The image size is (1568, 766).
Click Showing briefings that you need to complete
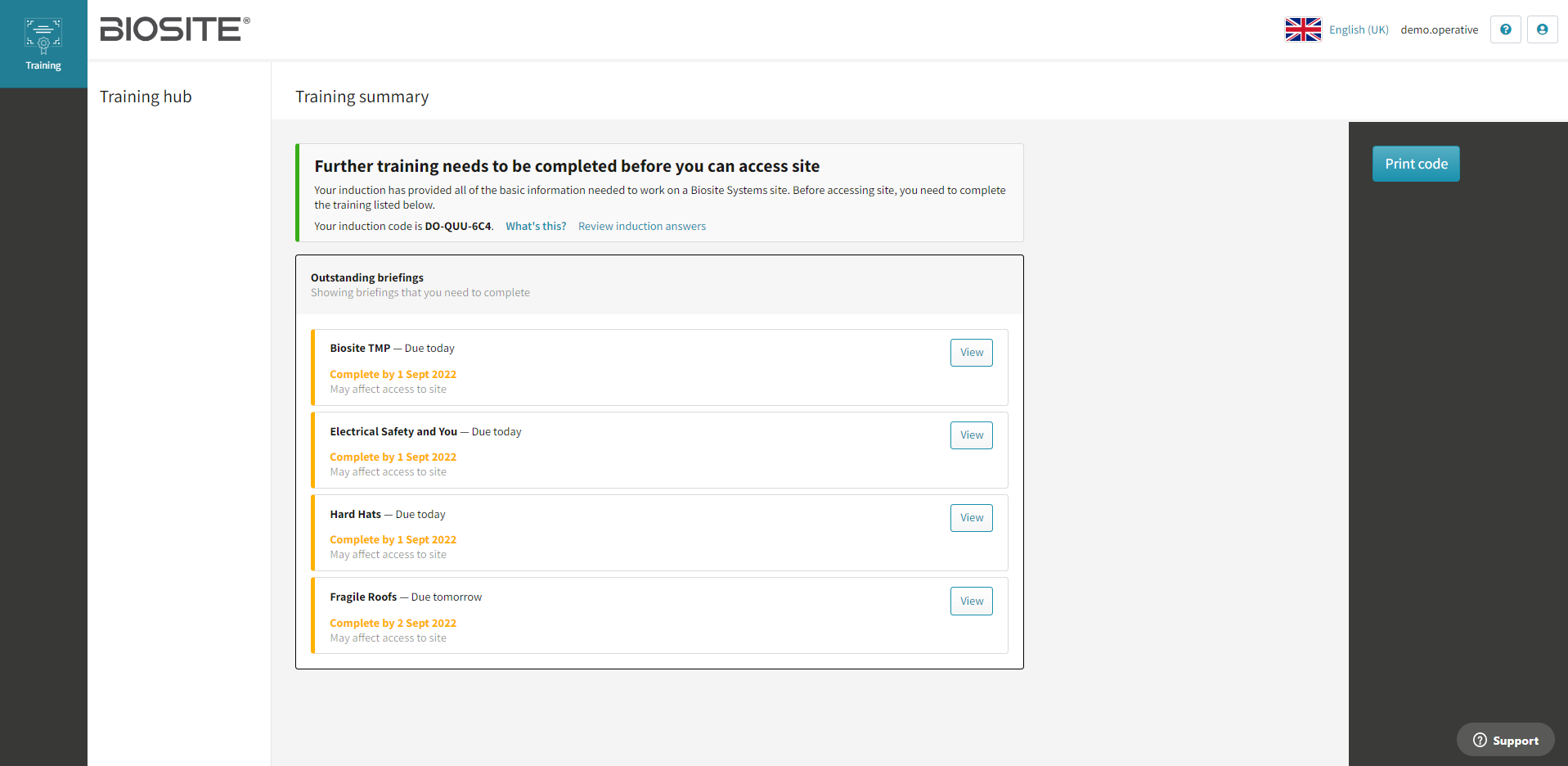click(x=420, y=293)
